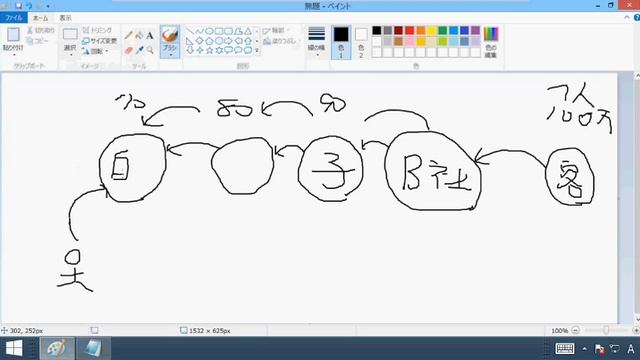Choose the Five-point star shape
This screenshot has width=640, height=360.
[209, 50]
